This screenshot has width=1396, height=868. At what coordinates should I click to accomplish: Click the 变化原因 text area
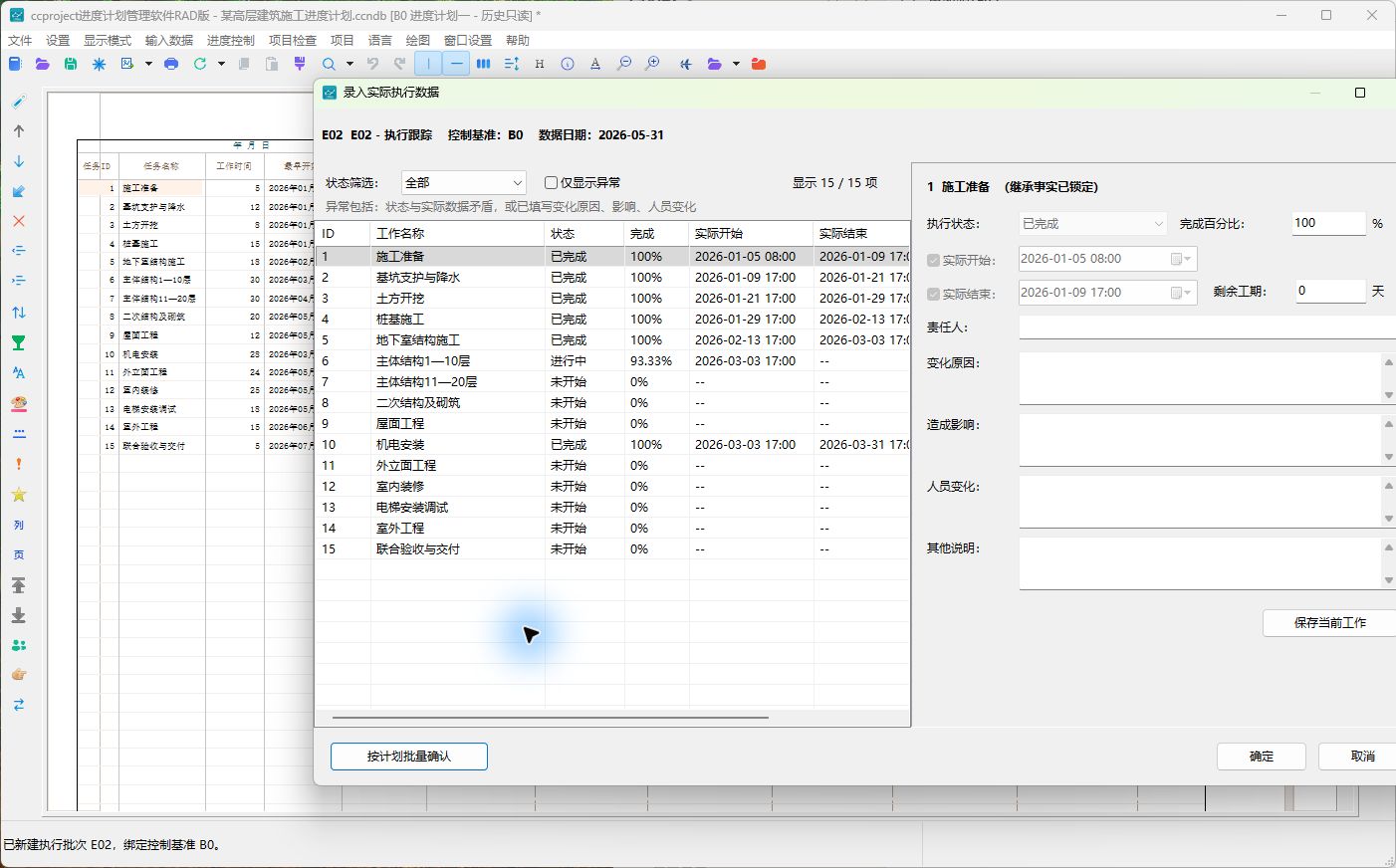[1201, 378]
